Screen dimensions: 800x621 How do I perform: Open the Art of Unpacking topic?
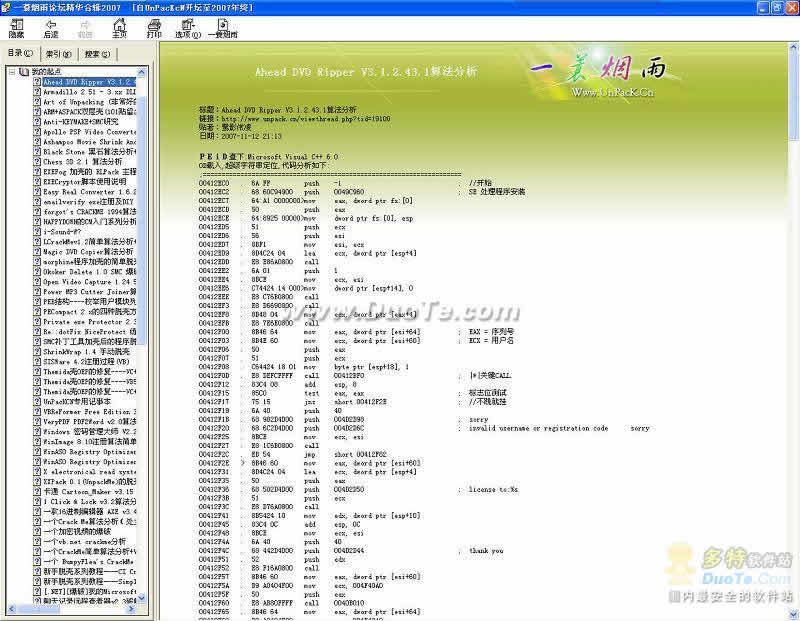pos(89,102)
